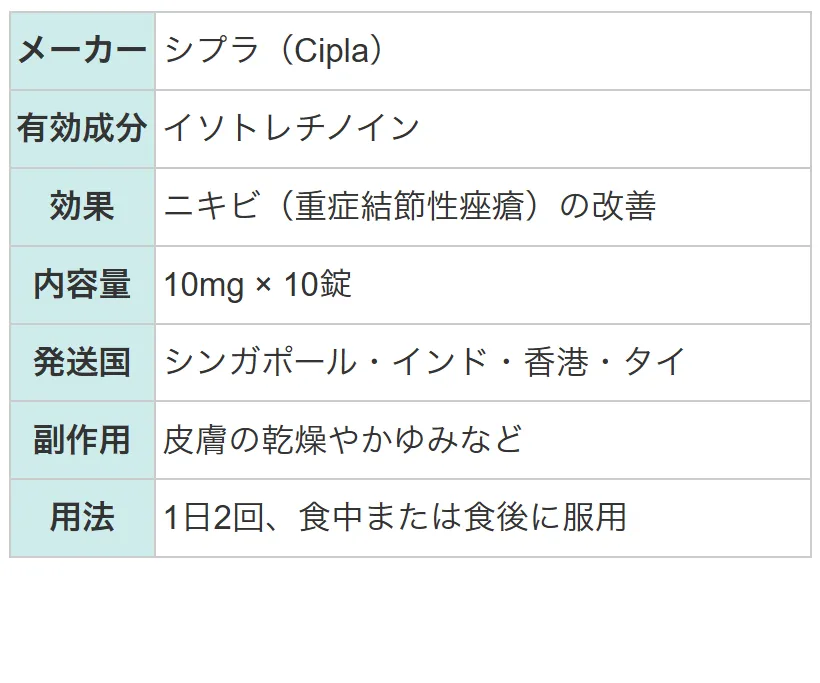Viewport: 820px width, 683px height.
Task: Click the 副作用 header cell
Action: [83, 440]
